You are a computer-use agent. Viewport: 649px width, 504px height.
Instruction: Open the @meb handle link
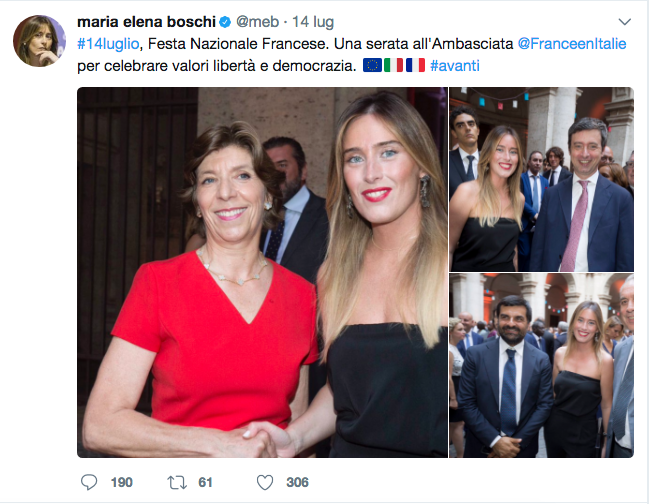pyautogui.click(x=255, y=22)
